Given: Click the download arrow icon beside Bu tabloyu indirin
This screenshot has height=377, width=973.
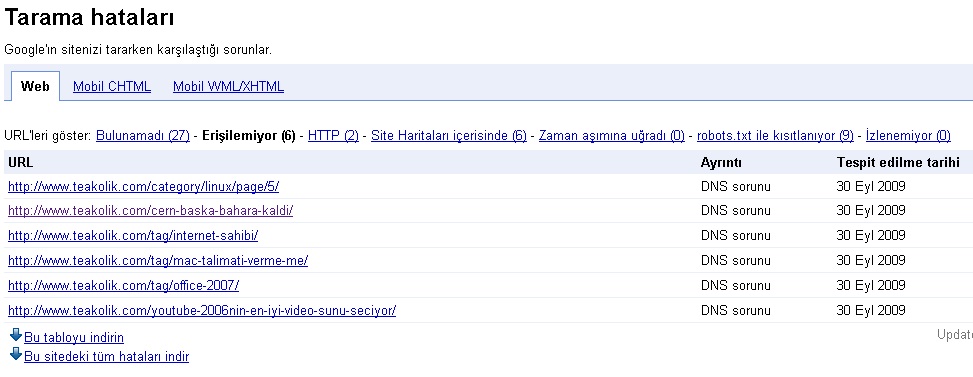Looking at the screenshot, I should coord(16,335).
